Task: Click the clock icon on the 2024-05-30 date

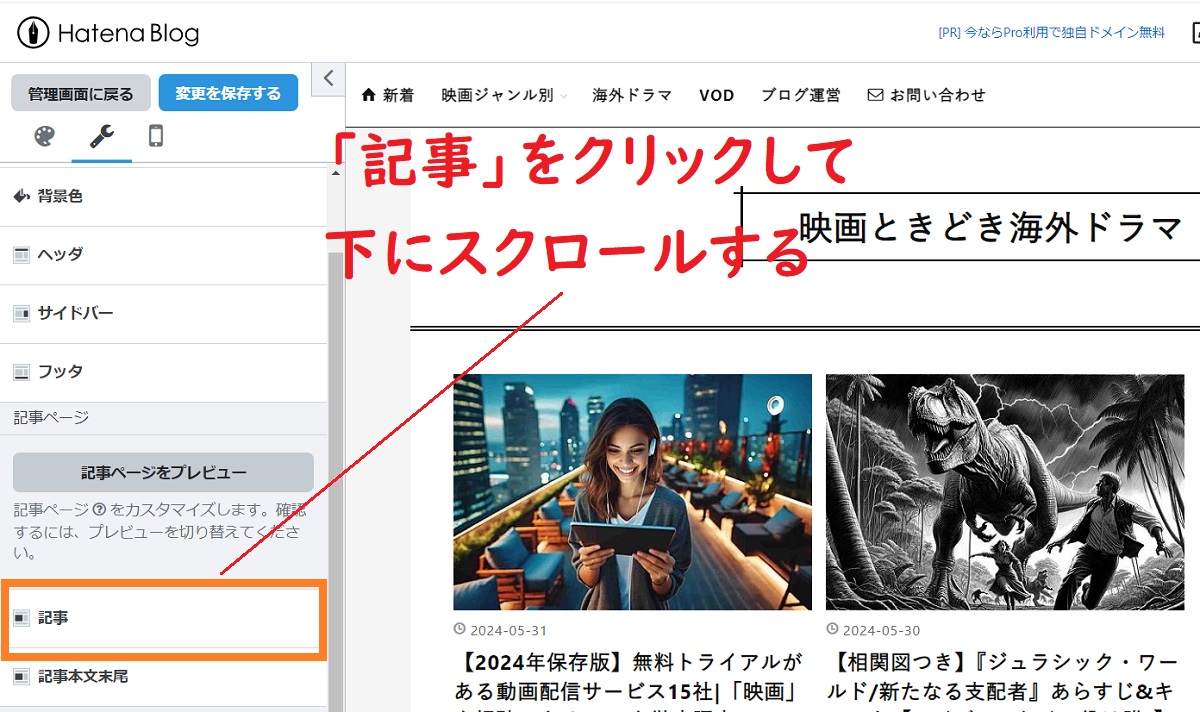Action: (x=831, y=629)
